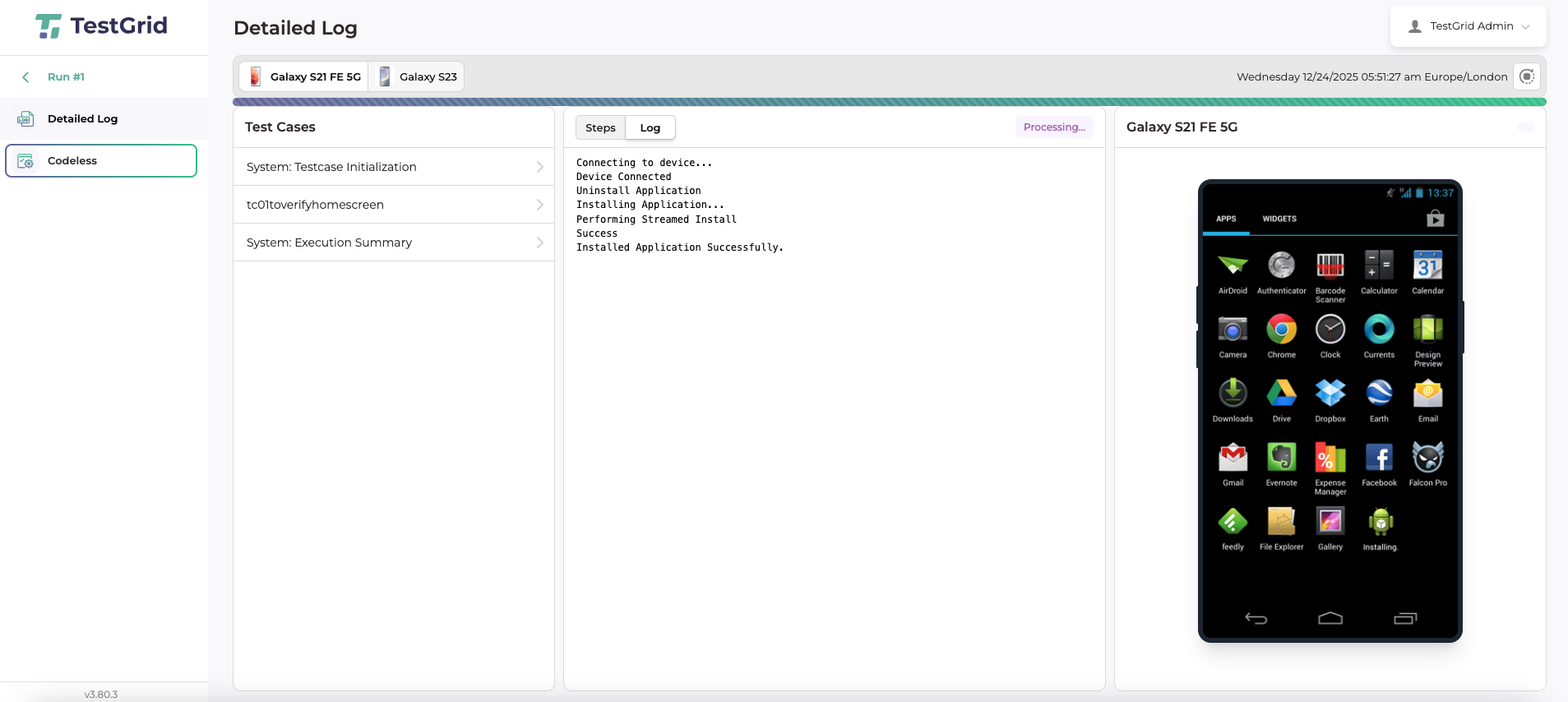Switch to the Steps view
The height and width of the screenshot is (702, 1568).
tap(600, 128)
